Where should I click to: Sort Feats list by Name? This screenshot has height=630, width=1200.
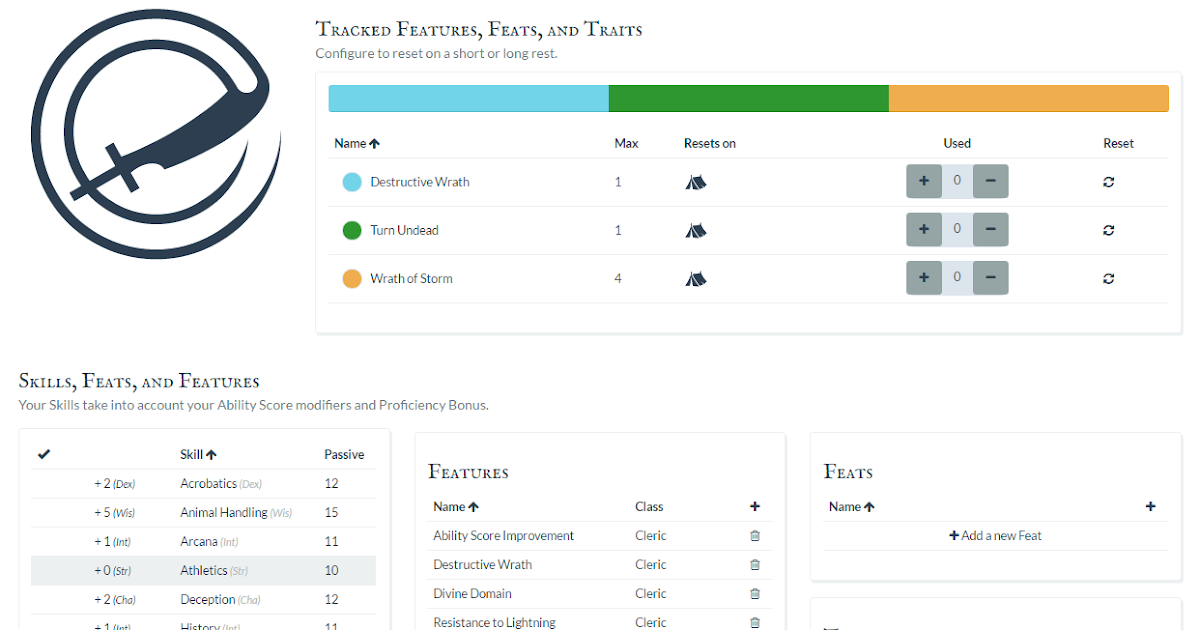click(852, 507)
